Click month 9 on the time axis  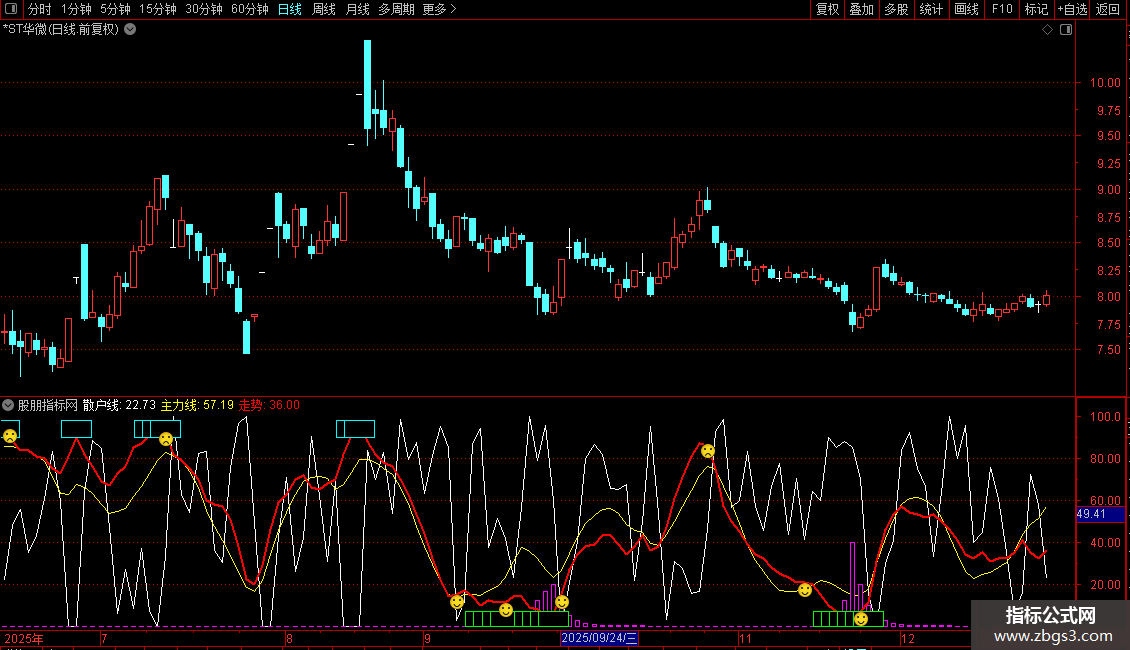tap(427, 638)
